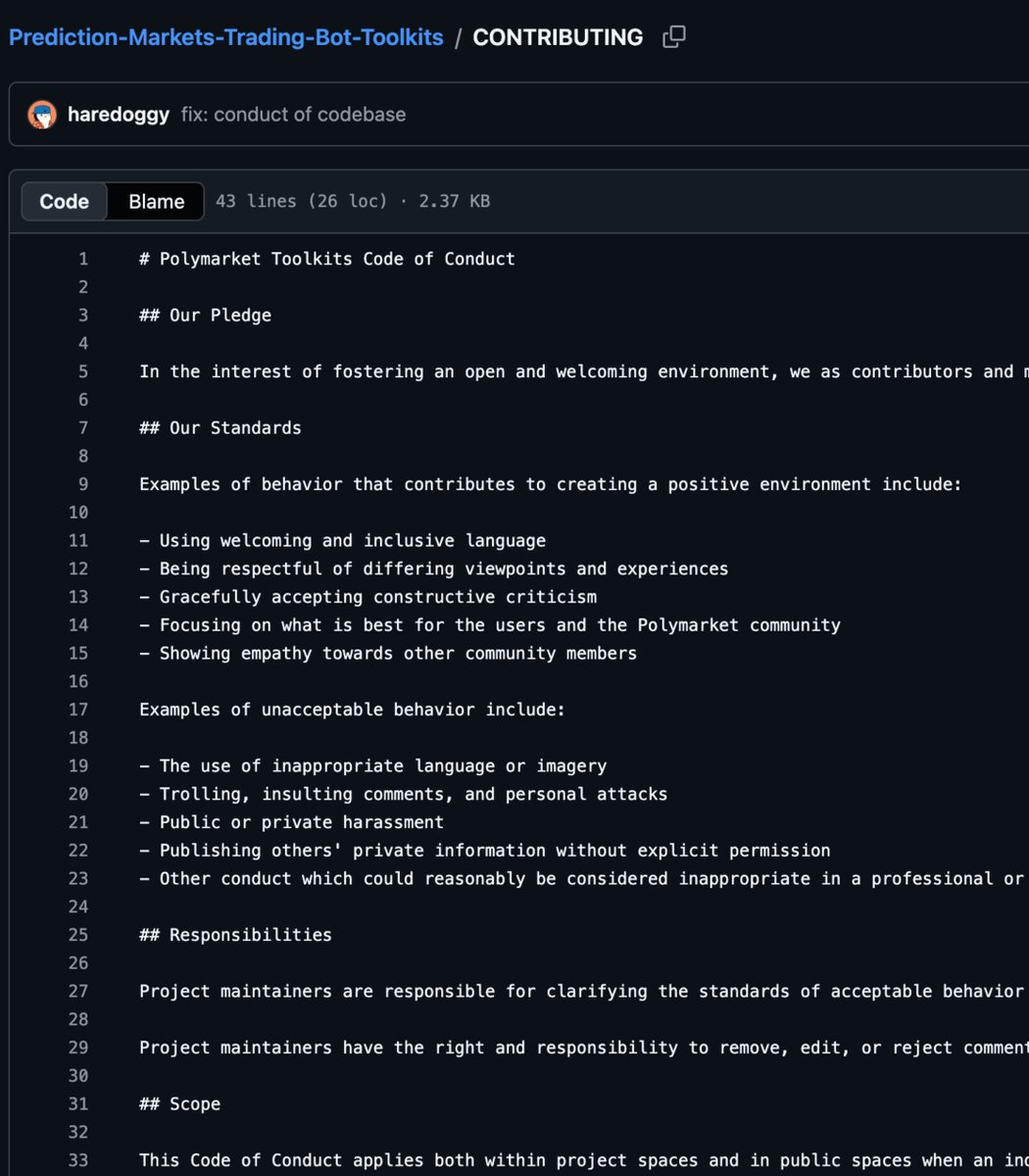
Task: Click 'Publishing others' private information' line
Action: coord(485,851)
